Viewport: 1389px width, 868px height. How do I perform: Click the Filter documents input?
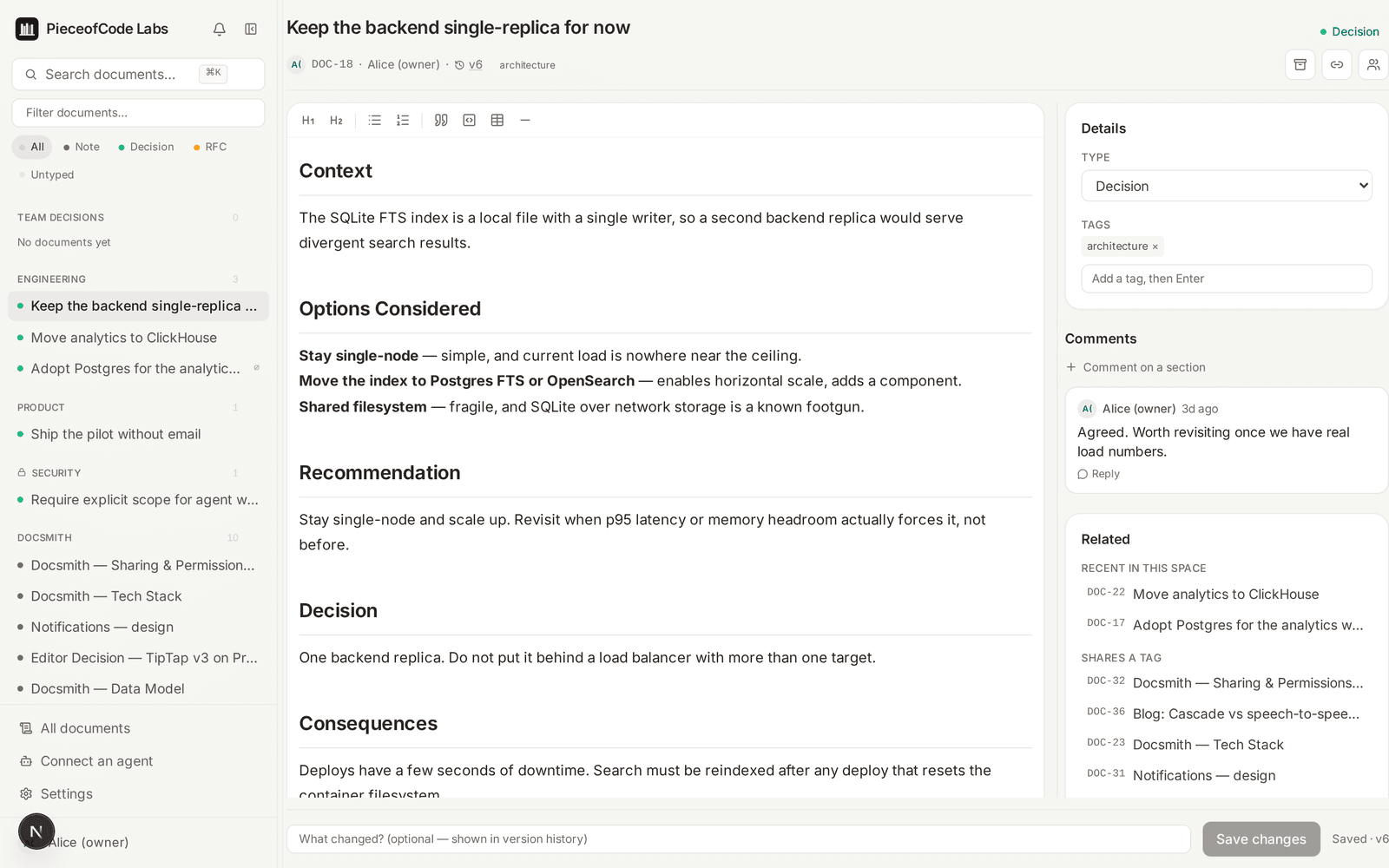[138, 113]
